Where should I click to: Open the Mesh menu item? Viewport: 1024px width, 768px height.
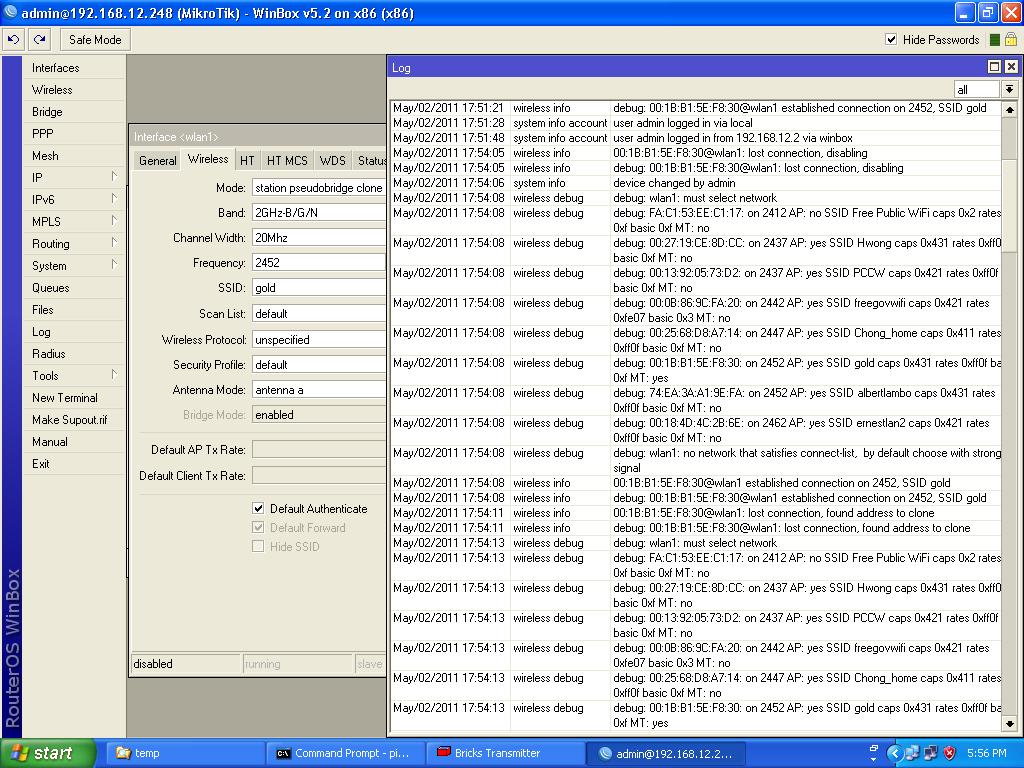click(73, 156)
